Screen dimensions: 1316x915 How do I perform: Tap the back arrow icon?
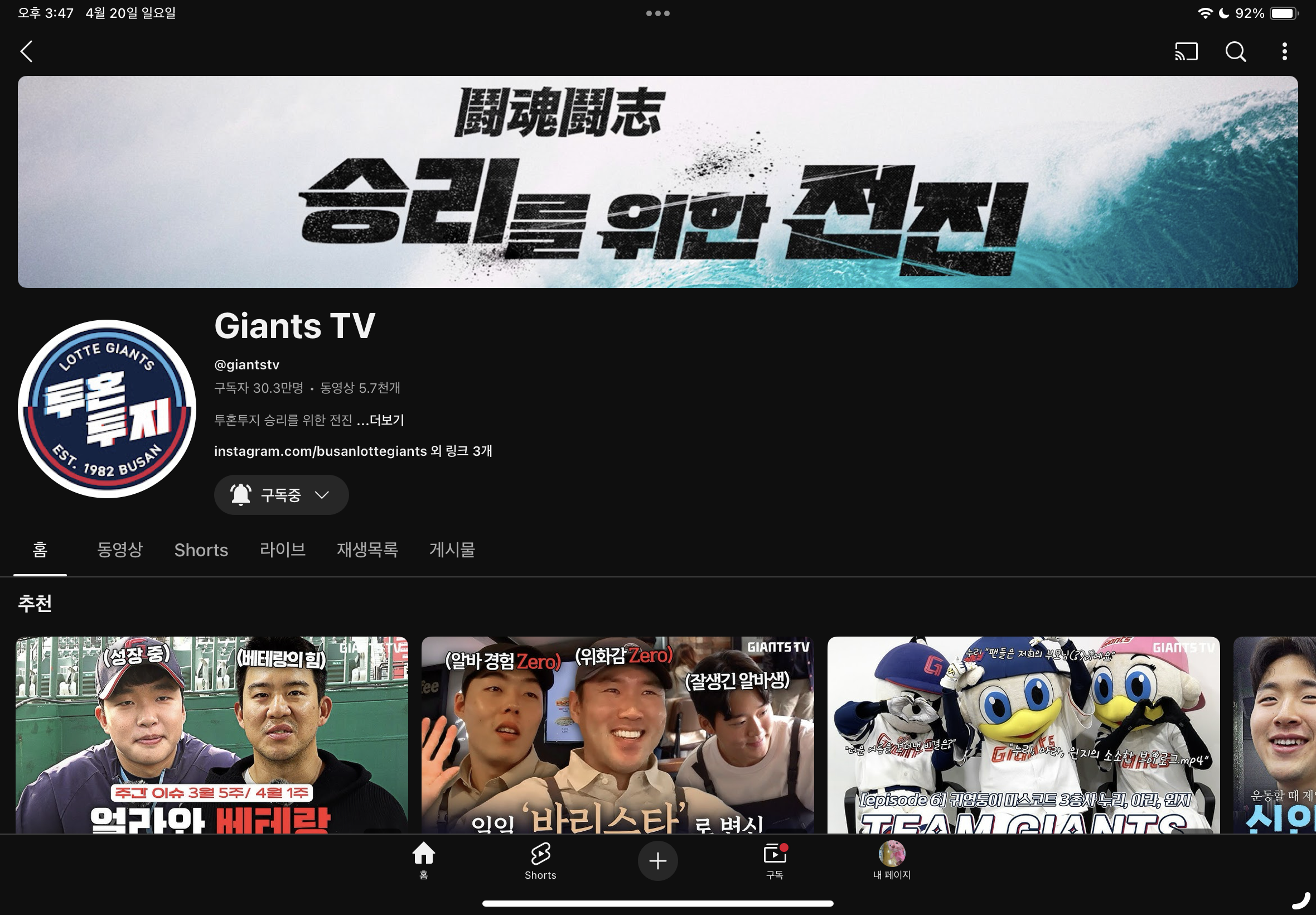pyautogui.click(x=26, y=51)
